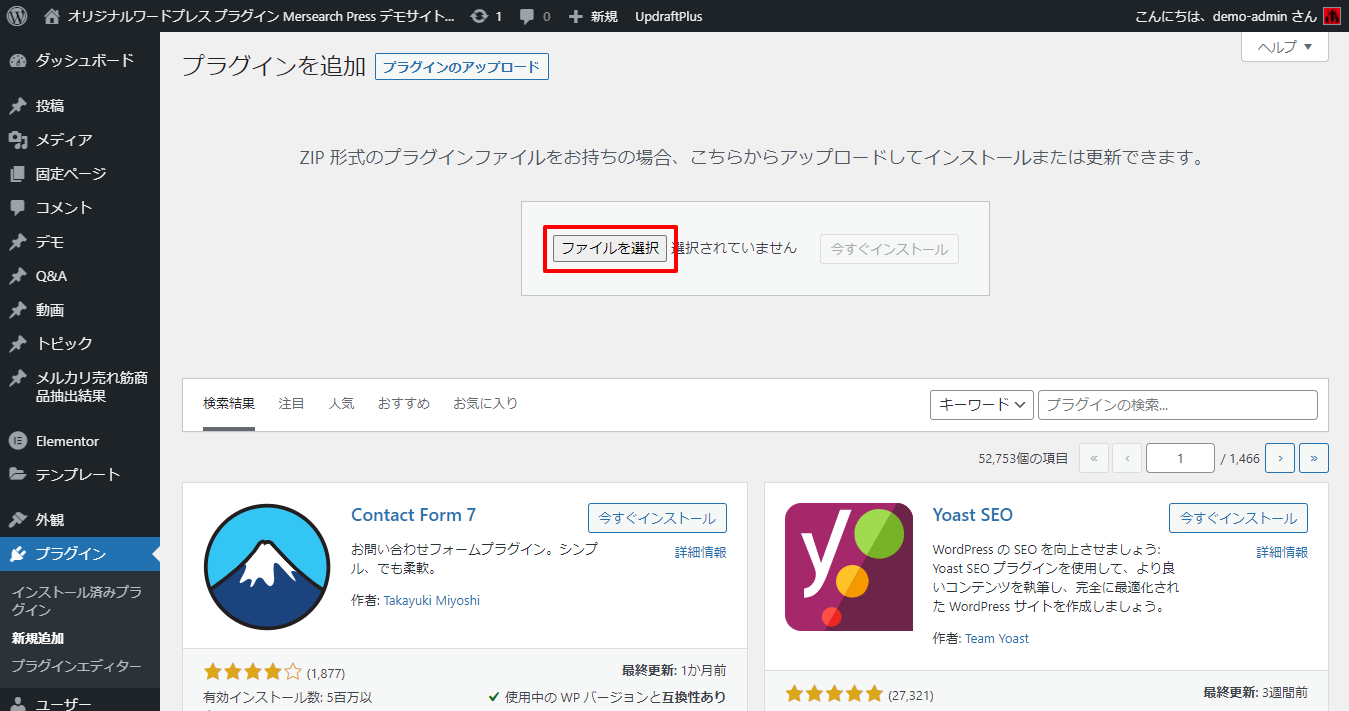1349x711 pixels.
Task: Open 詳細情報 for Contact Form 7
Action: click(701, 552)
